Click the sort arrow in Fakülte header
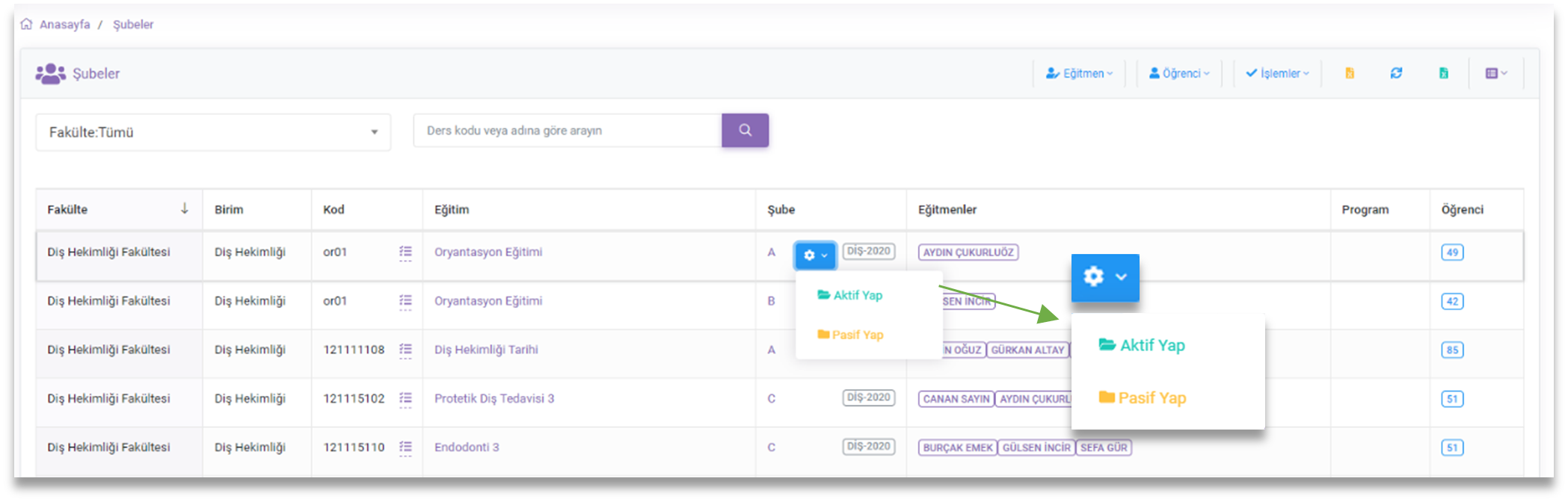The image size is (1568, 502). [x=184, y=209]
